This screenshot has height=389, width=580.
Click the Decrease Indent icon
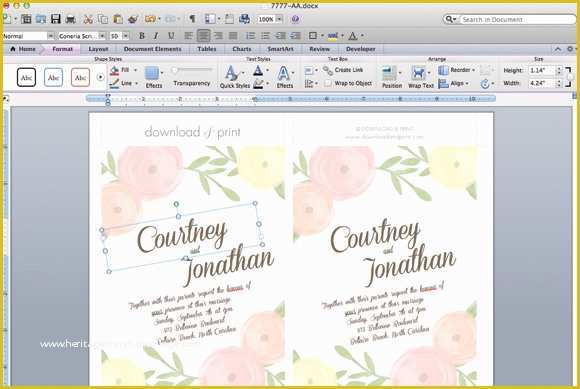[x=280, y=35]
